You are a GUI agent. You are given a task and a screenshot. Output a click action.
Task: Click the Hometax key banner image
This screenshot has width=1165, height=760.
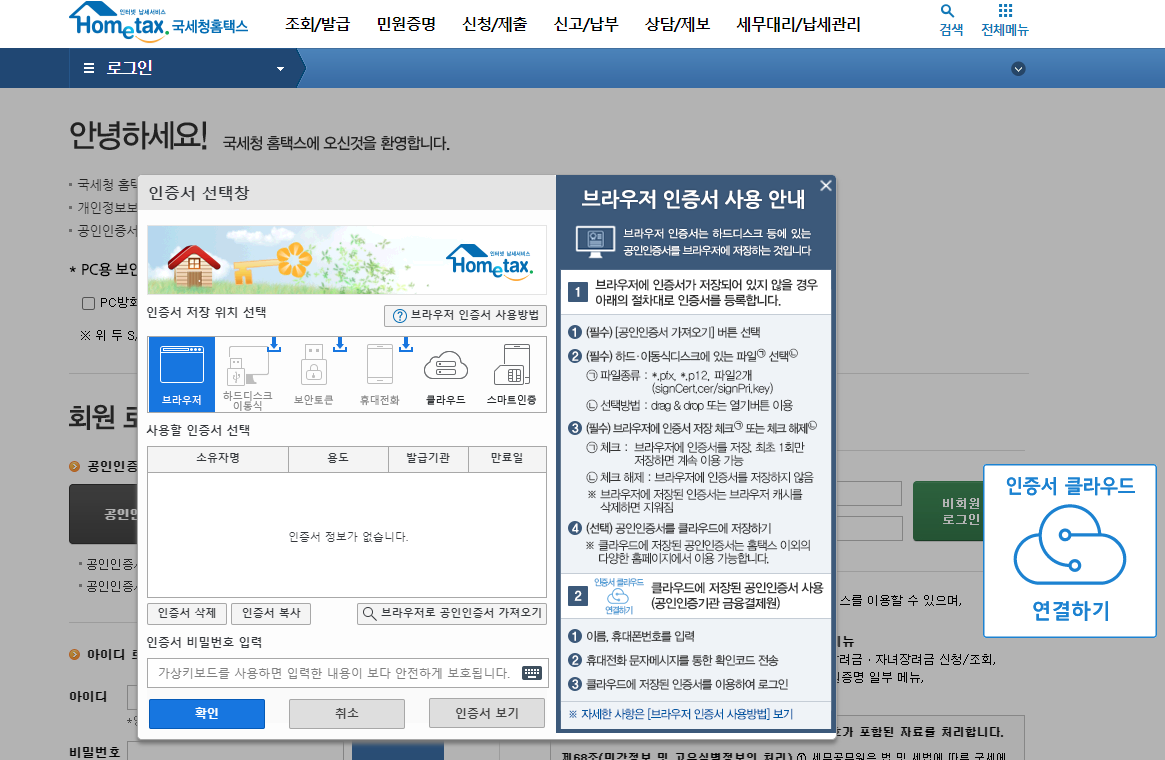[x=347, y=260]
